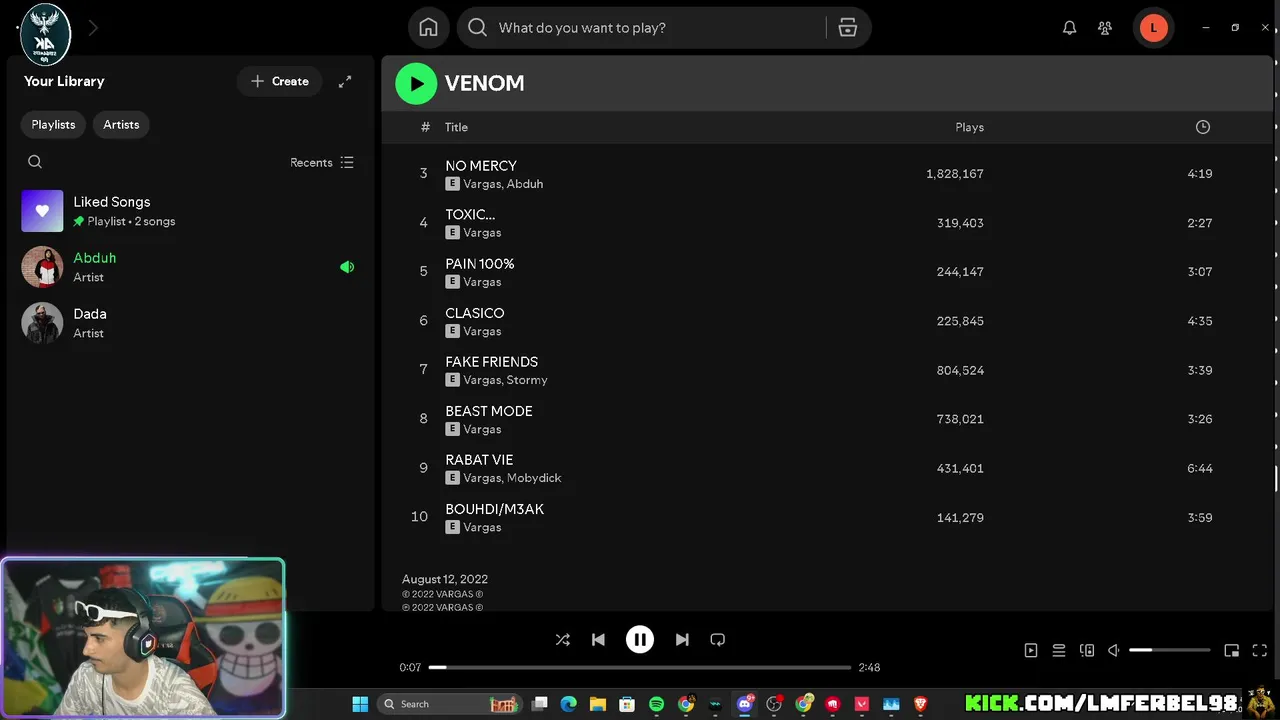Open Task View from the taskbar

coord(539,704)
